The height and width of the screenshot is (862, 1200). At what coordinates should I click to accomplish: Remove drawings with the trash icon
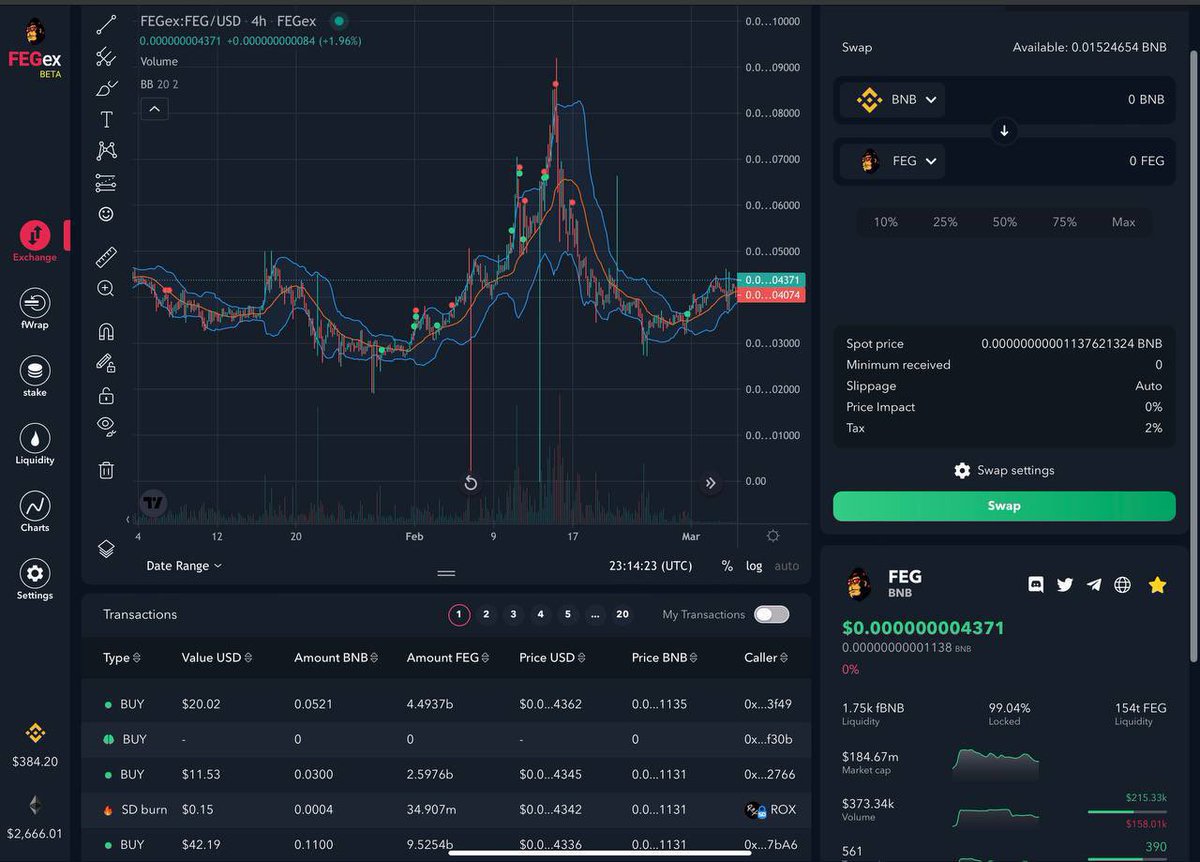tap(106, 470)
